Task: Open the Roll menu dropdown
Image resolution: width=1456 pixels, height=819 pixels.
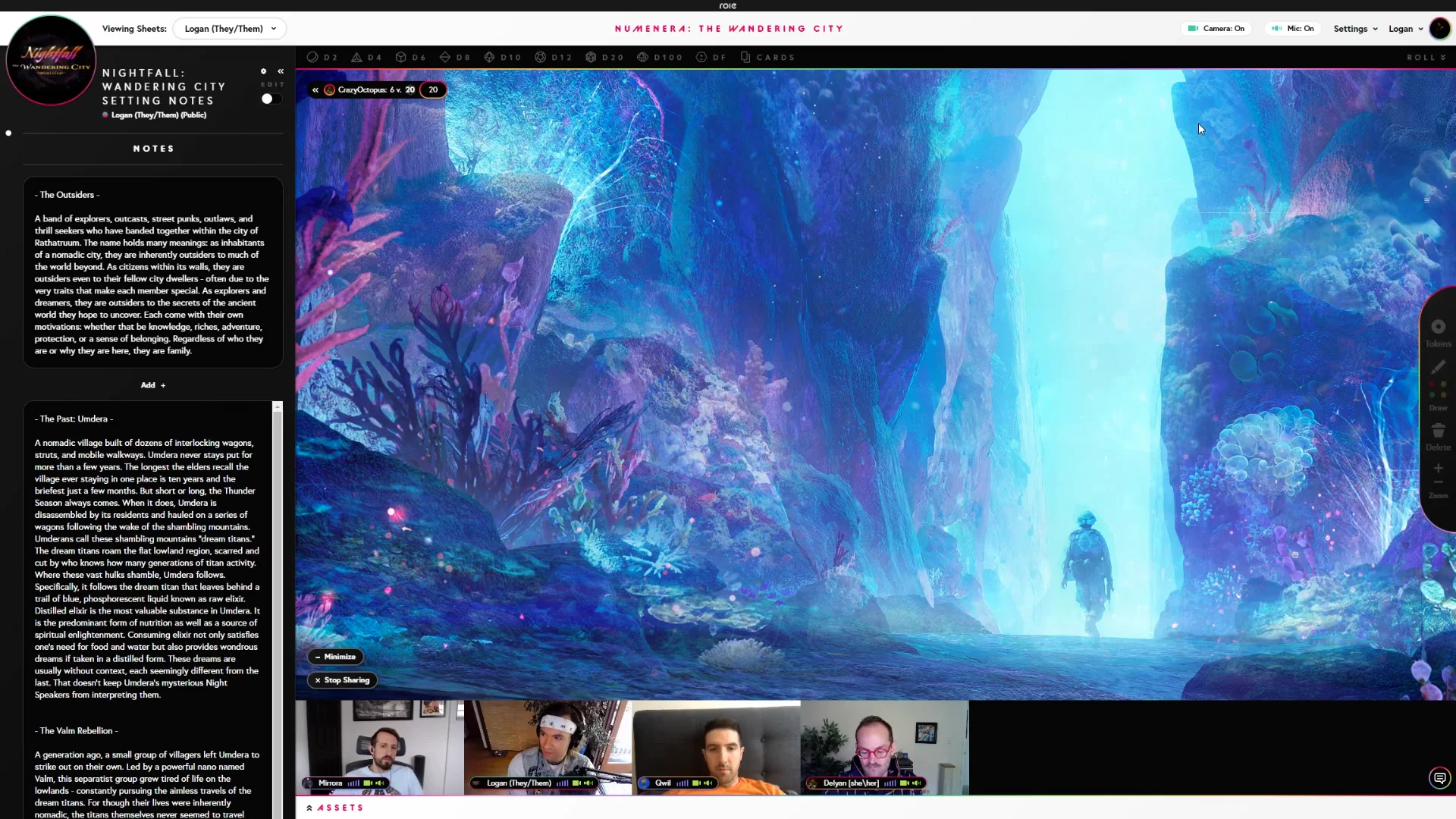Action: [x=1426, y=58]
